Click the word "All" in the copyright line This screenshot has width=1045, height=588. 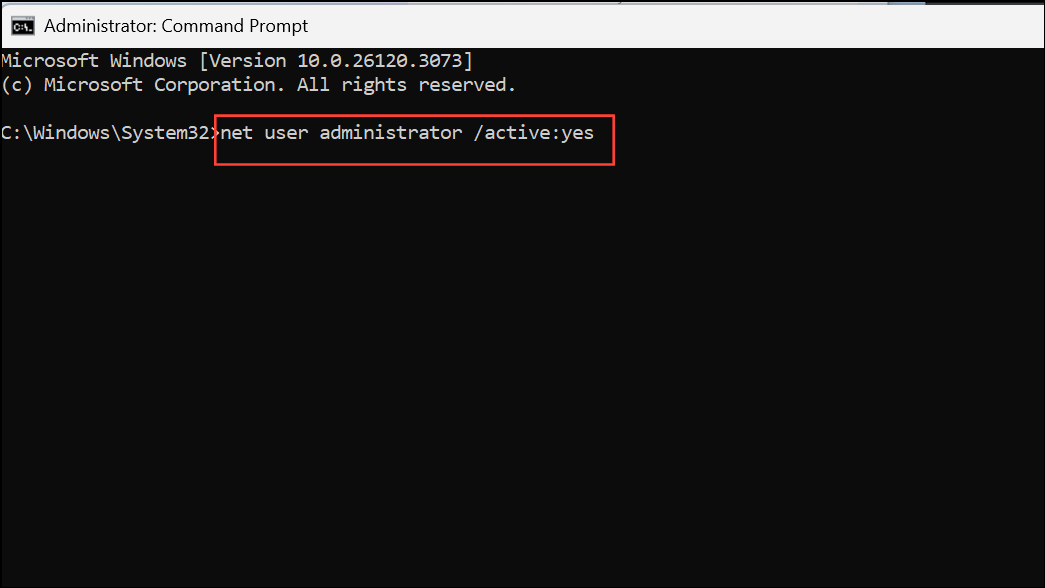point(313,85)
